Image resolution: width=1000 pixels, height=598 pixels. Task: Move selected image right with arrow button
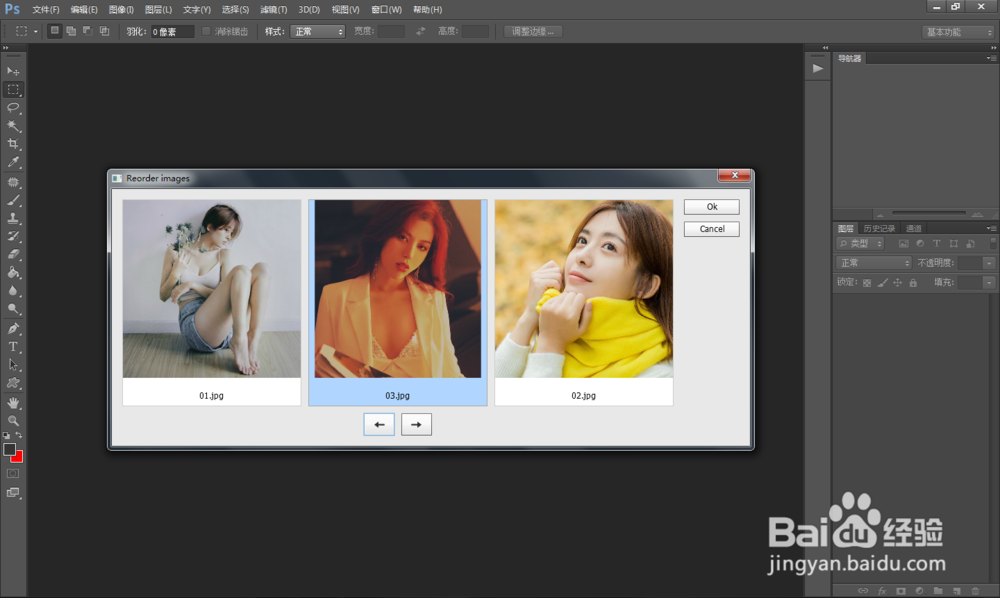416,425
